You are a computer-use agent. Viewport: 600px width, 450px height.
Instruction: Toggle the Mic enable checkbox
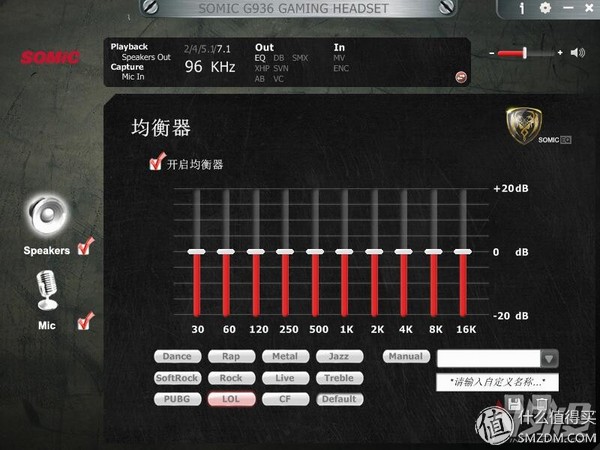coord(86,321)
